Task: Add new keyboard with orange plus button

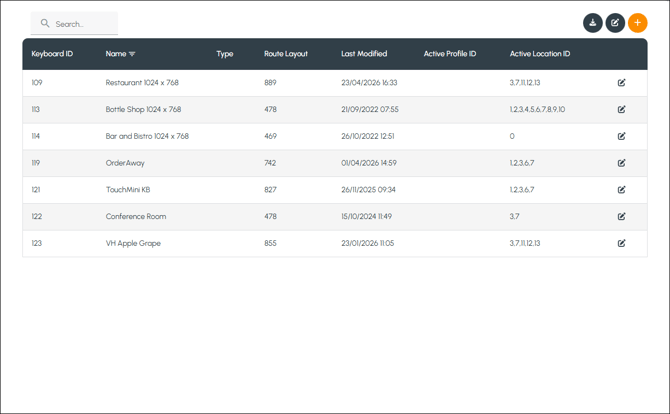Action: 638,23
